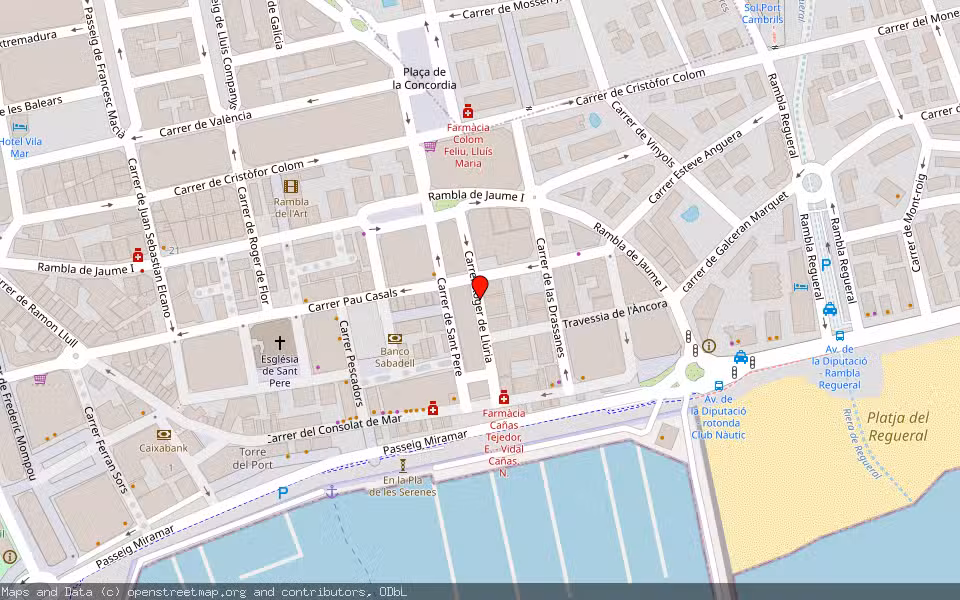
Task: Click the Carrer Ferran Sors label
Action: (106, 449)
